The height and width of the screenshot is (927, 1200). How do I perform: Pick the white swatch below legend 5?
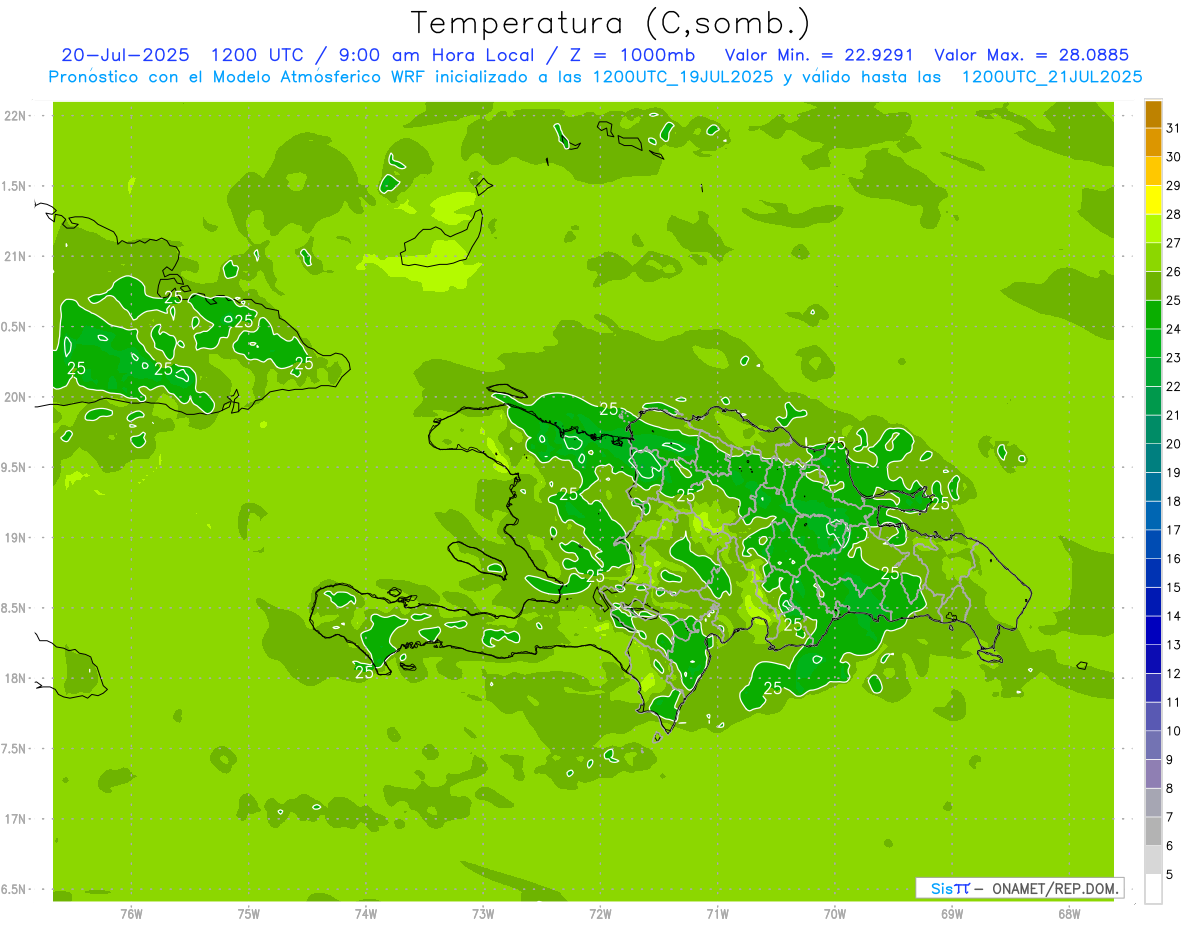point(1153,889)
